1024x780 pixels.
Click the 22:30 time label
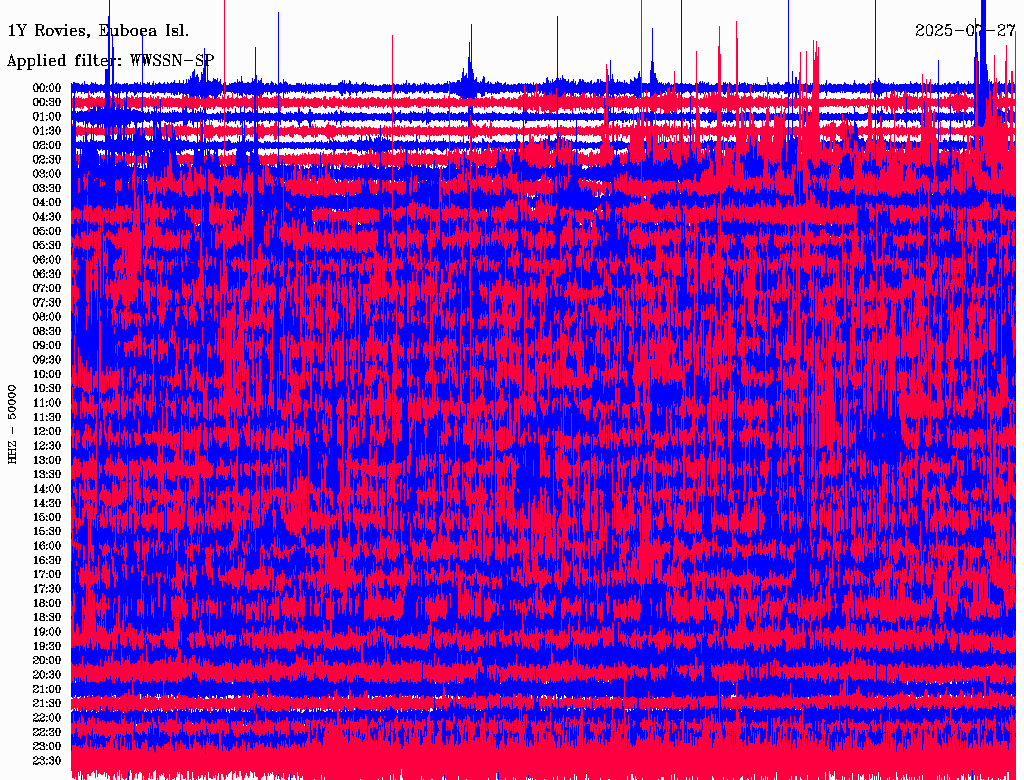(x=47, y=732)
